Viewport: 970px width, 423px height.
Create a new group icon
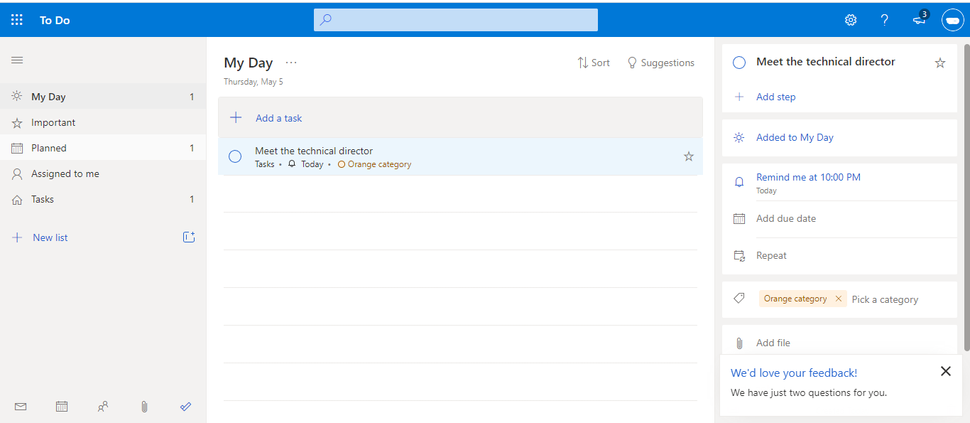[x=189, y=237]
